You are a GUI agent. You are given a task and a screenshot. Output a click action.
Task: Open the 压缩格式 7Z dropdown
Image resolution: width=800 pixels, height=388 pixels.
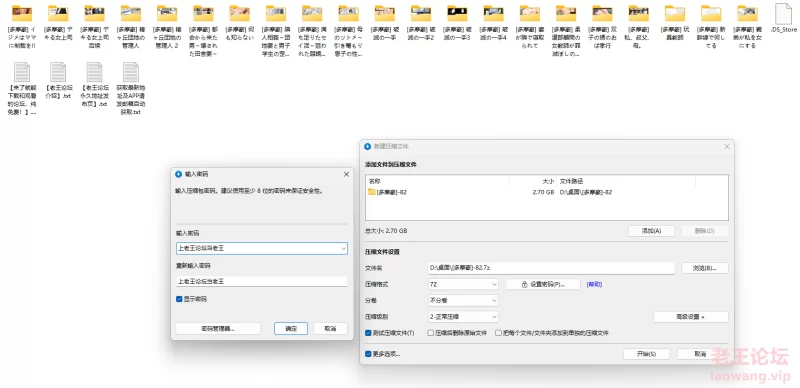463,284
